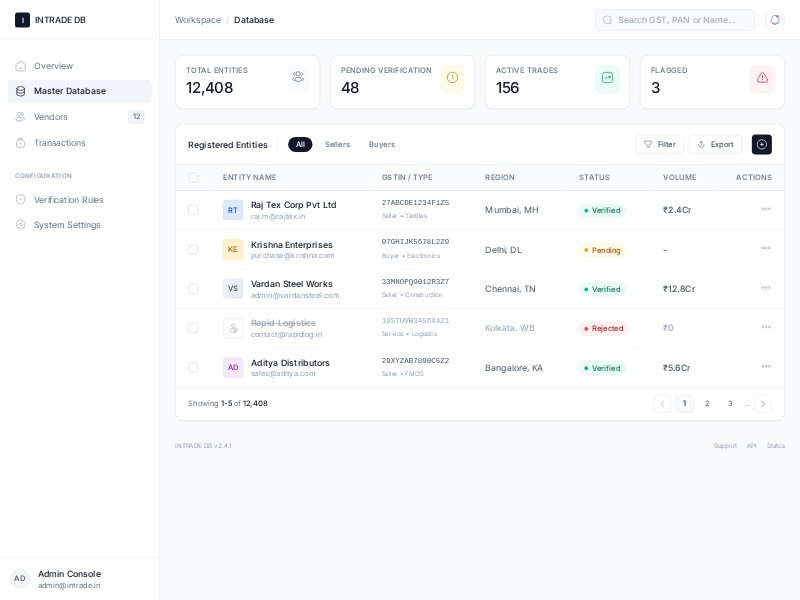The image size is (800, 600).
Task: Click the Flagged warning triangle icon
Action: point(762,79)
